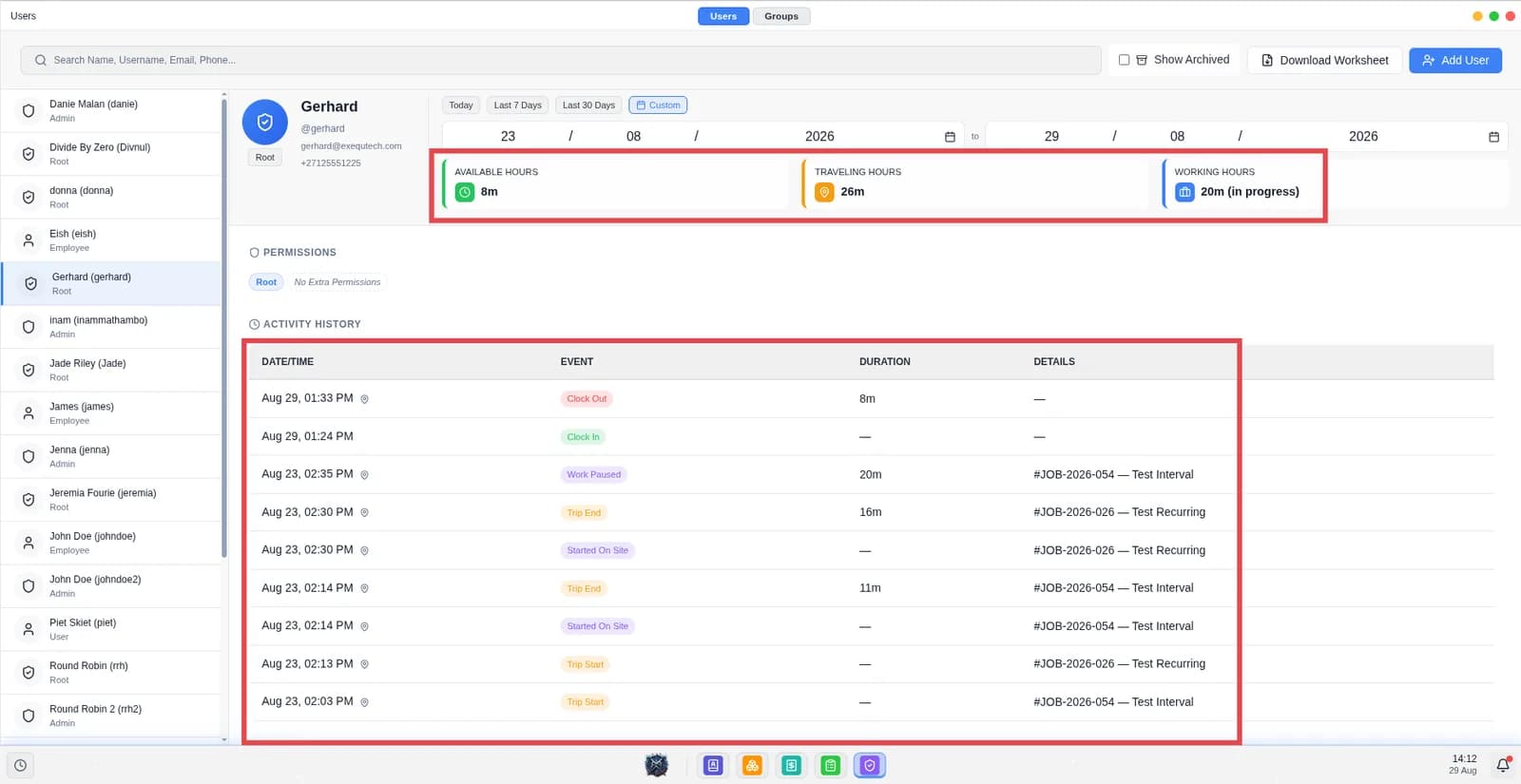Viewport: 1521px width, 784px height.
Task: Select Jeremia Fourie (jeremia) user
Action: [111, 500]
